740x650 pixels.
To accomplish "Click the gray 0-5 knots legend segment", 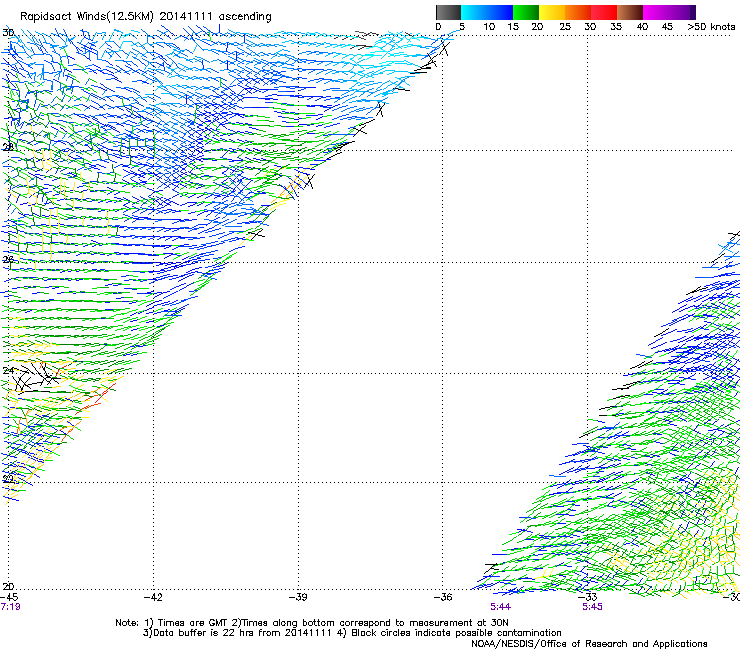I will click(448, 12).
